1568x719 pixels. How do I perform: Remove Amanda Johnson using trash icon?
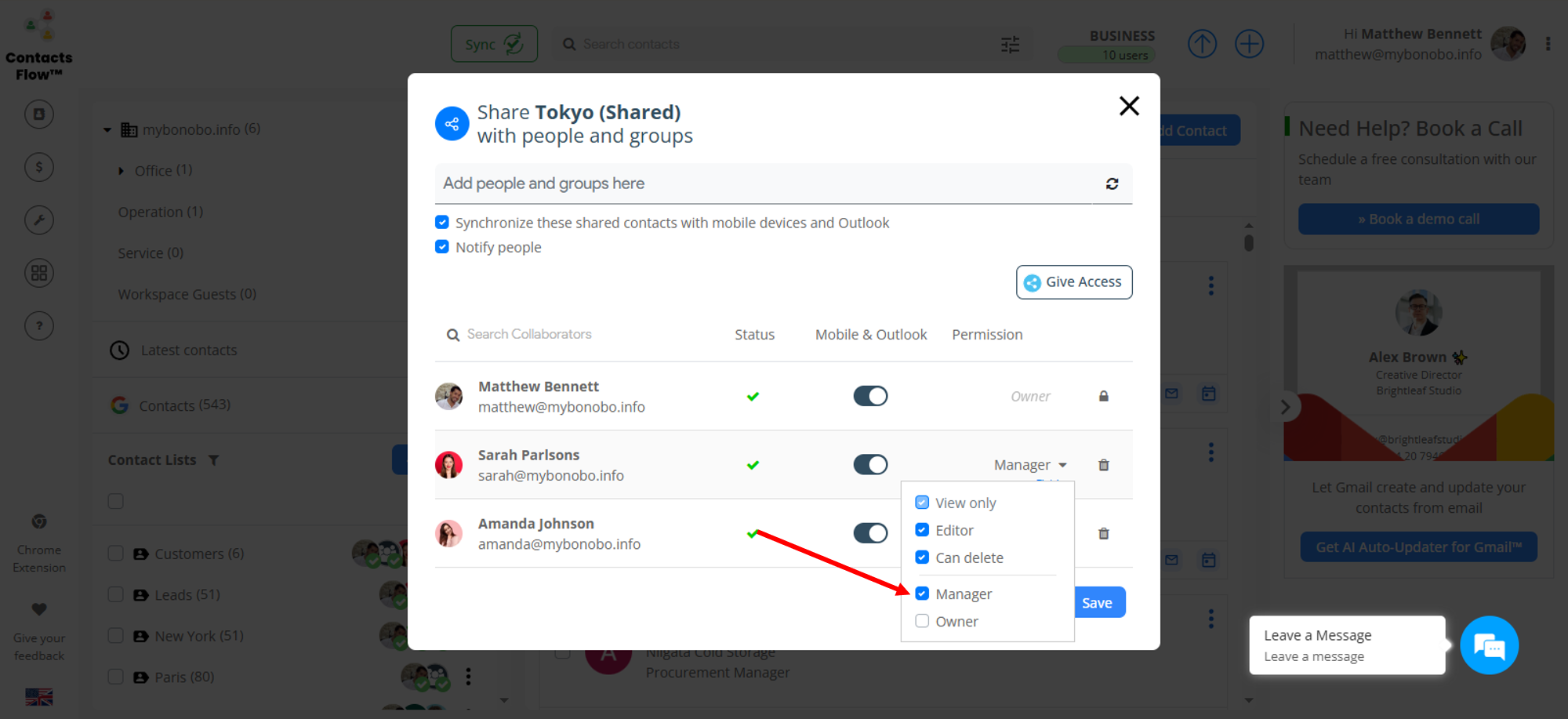1103,534
